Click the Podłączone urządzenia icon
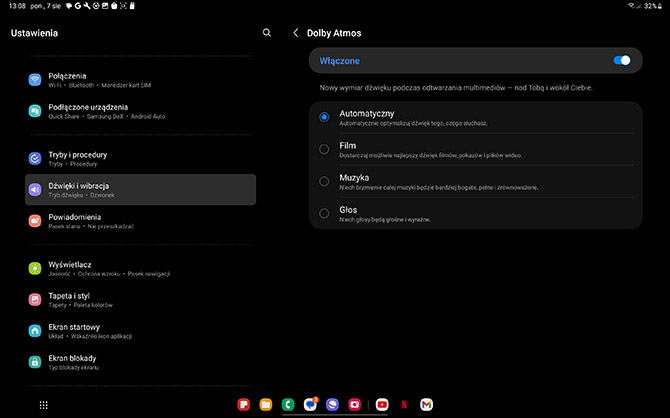670x418 pixels. [x=35, y=111]
